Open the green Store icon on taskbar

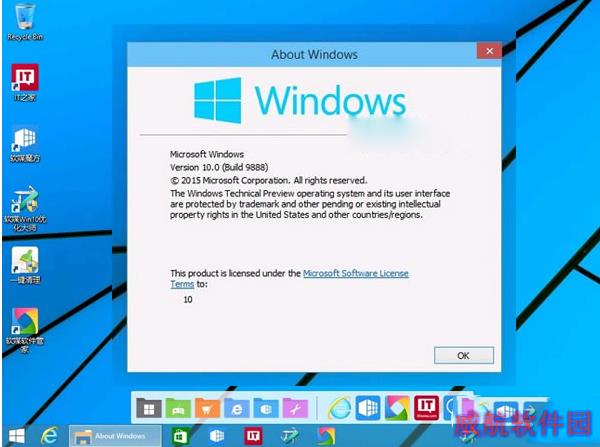pyautogui.click(x=180, y=436)
